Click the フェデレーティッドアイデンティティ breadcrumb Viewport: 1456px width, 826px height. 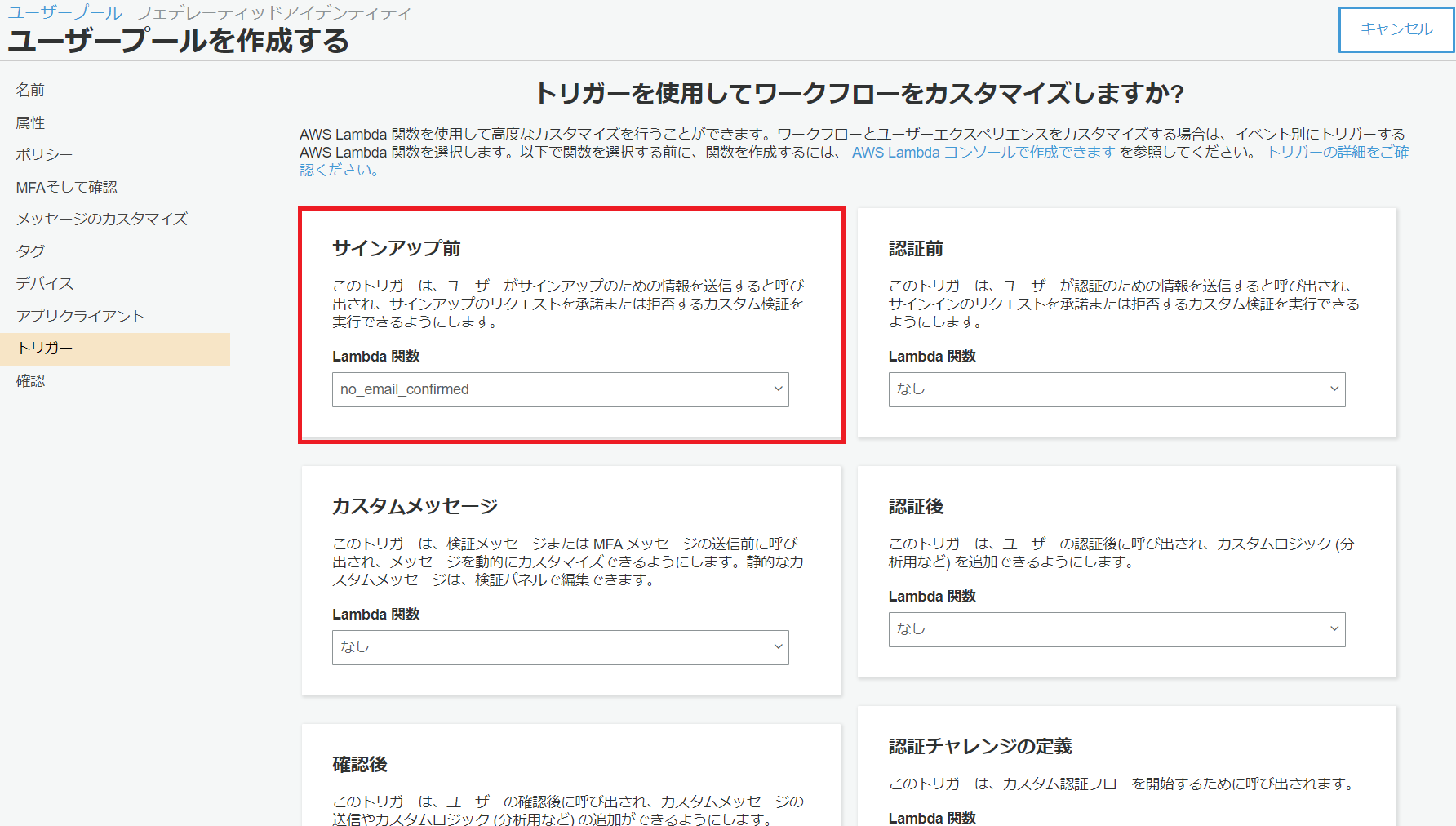click(x=273, y=13)
